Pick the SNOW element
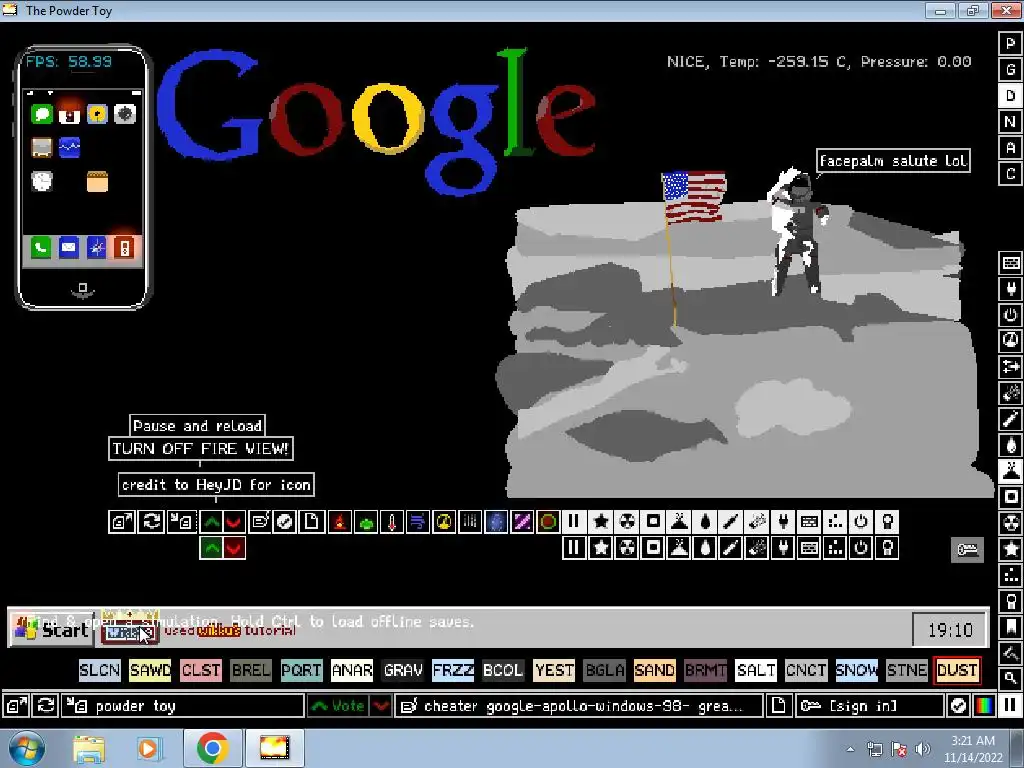The height and width of the screenshot is (768, 1024). click(856, 670)
